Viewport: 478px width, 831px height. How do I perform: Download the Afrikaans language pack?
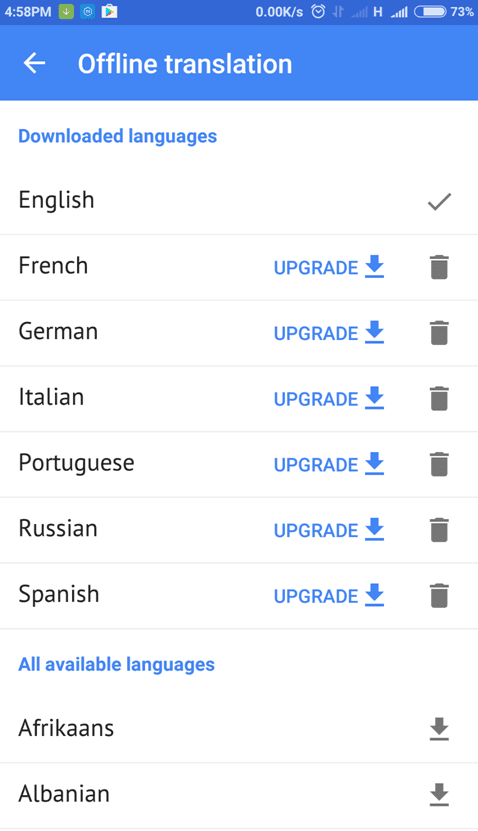(x=439, y=729)
